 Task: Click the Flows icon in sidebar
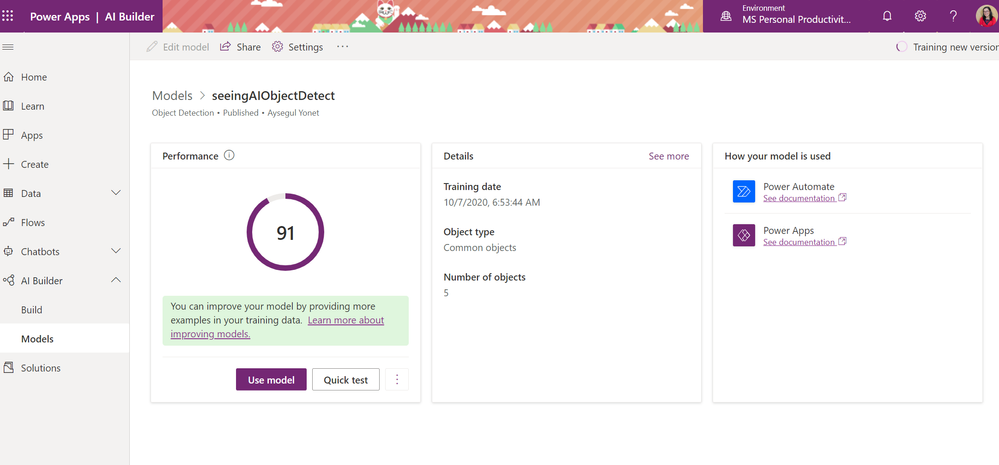point(8,222)
